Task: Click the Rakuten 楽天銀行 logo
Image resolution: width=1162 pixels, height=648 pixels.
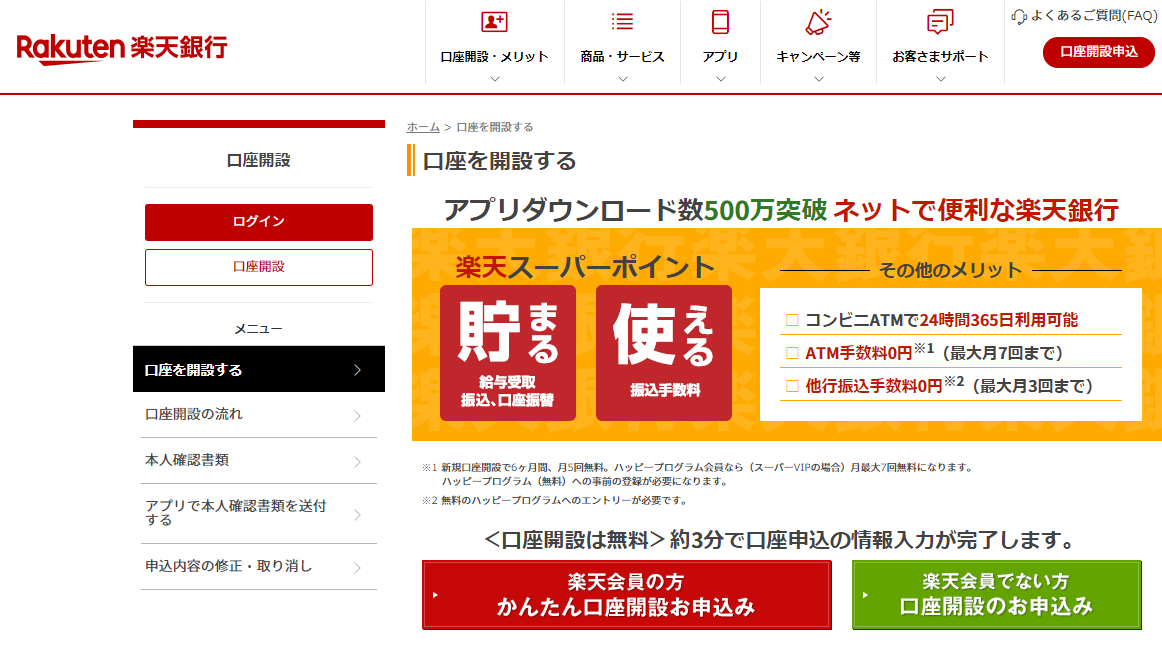Action: point(122,48)
